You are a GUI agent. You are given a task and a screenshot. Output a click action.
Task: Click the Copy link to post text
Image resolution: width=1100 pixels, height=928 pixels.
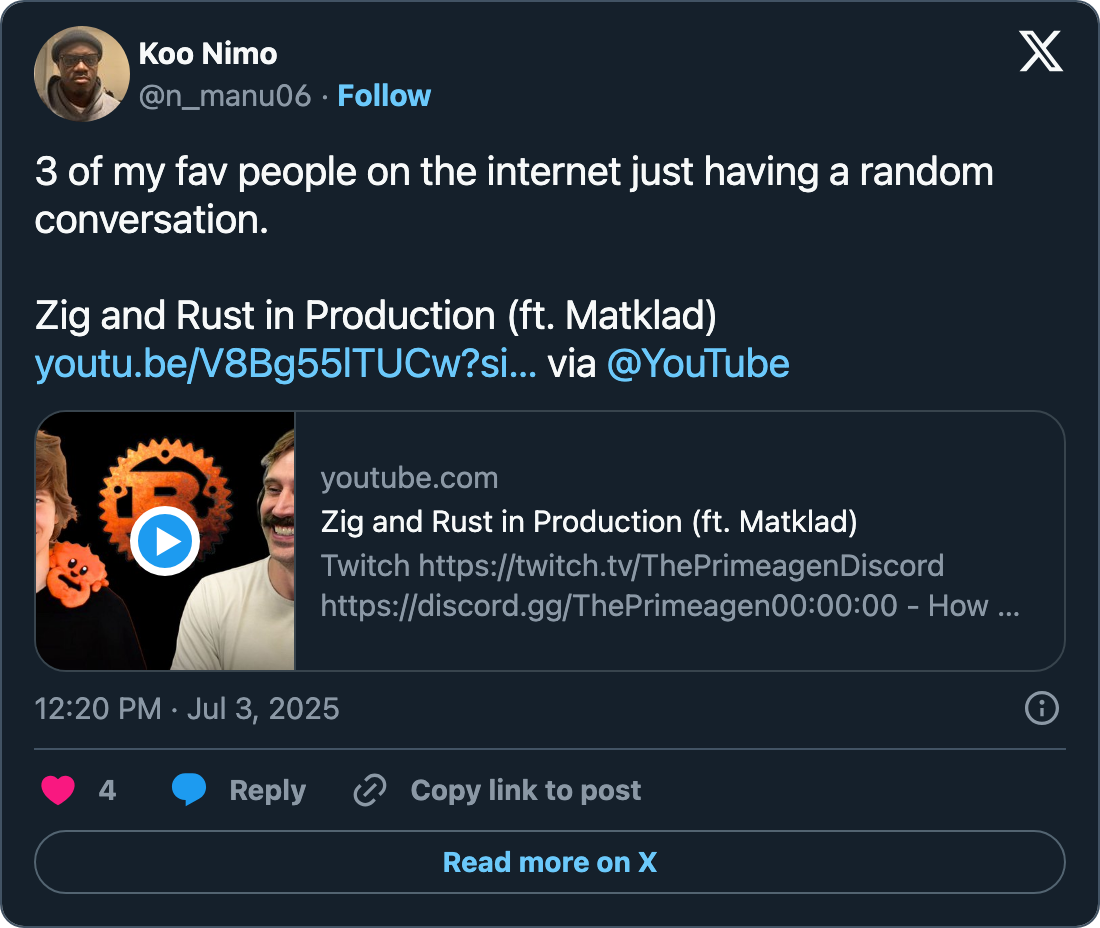[525, 791]
